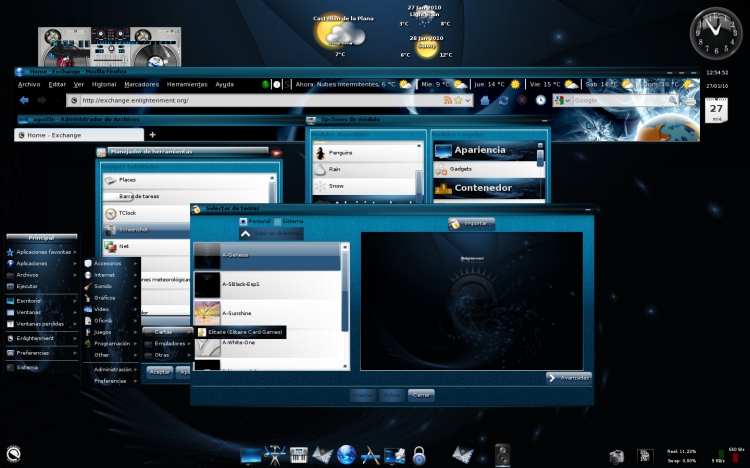Image resolution: width=750 pixels, height=468 pixels.
Task: Launch Elitaire Card Games menu entry
Action: pos(241,332)
